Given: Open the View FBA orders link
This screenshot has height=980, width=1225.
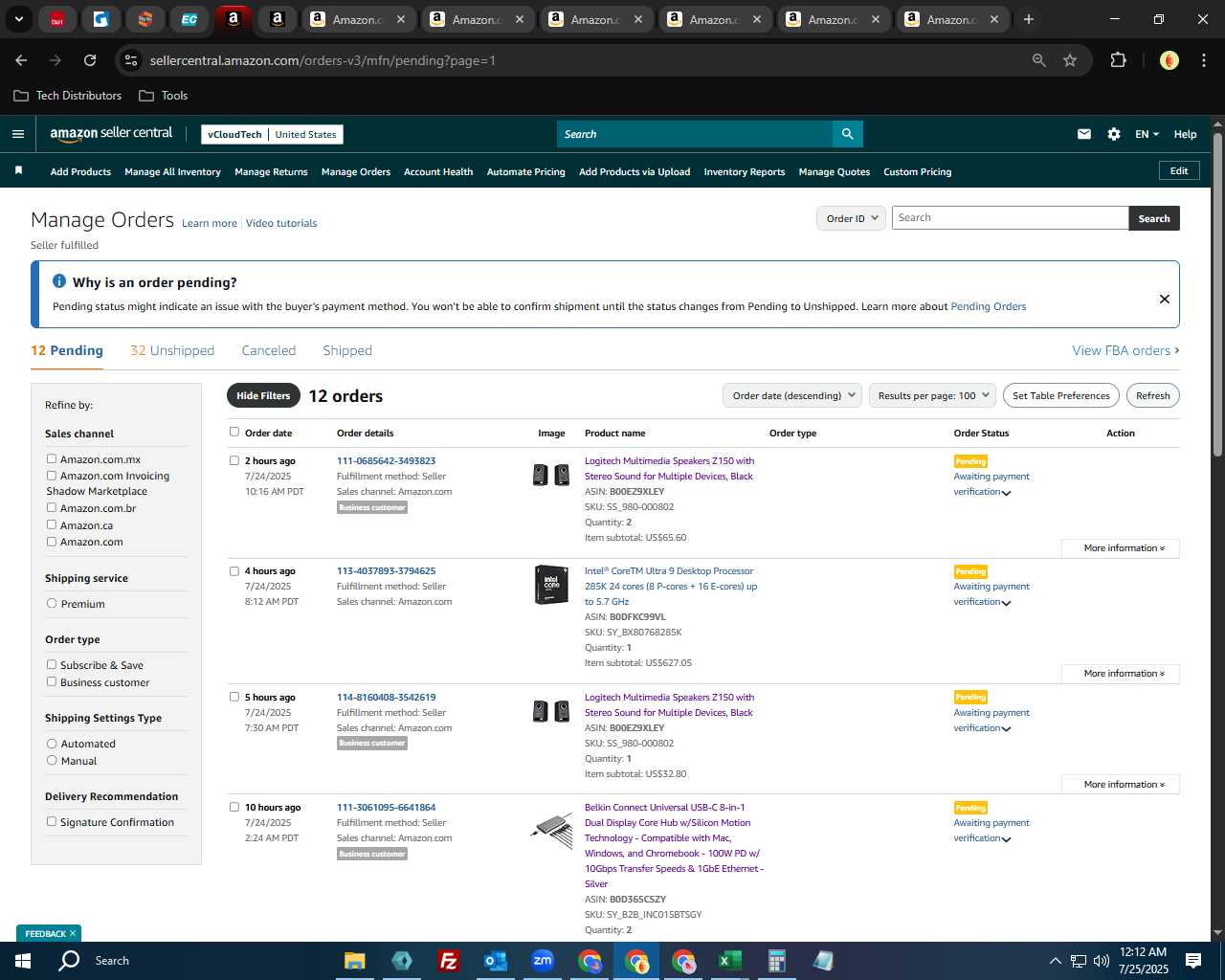Looking at the screenshot, I should click(1125, 350).
